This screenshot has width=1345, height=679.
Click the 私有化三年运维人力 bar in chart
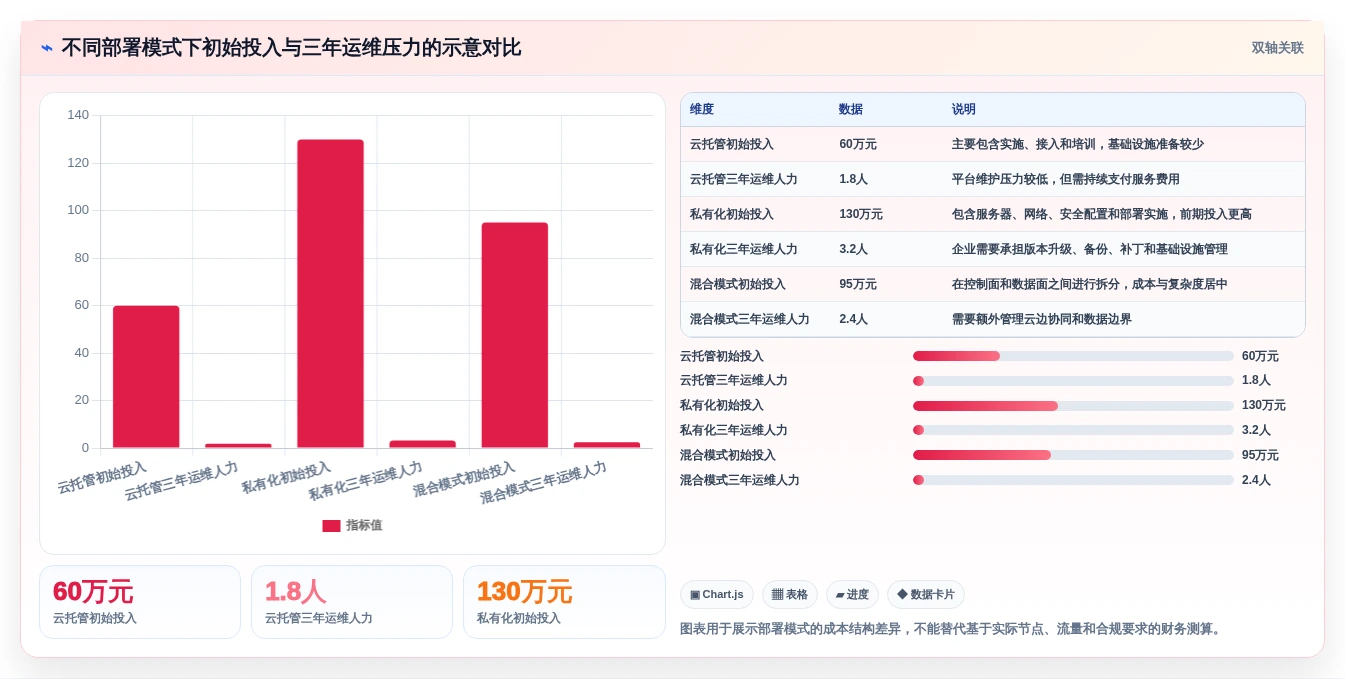pos(422,444)
